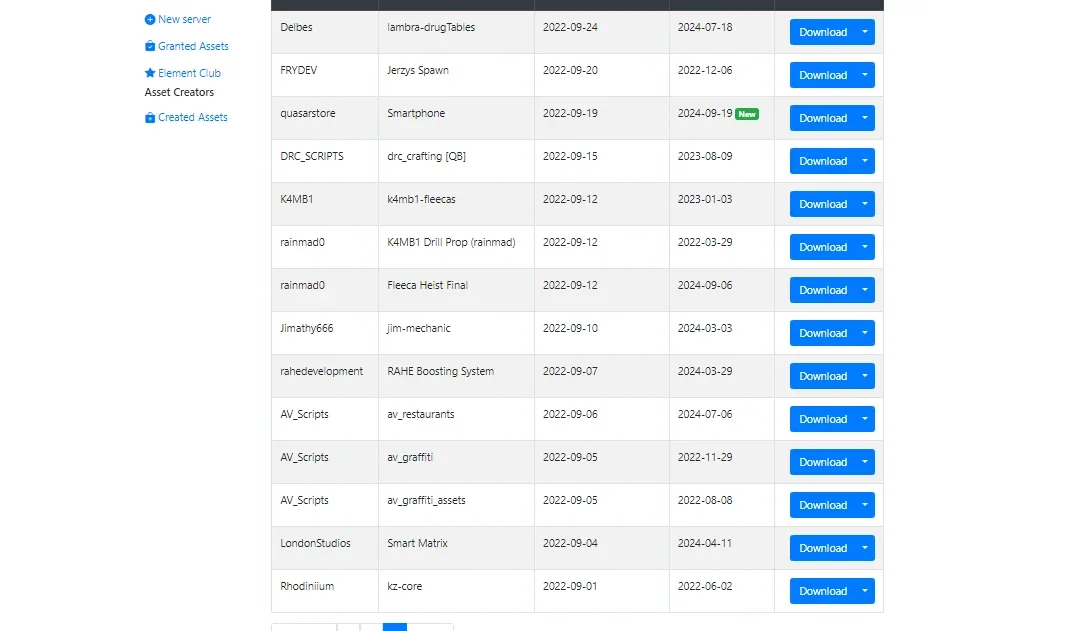Click the updated date 2022-06-02
This screenshot has height=631, width=1087.
[x=705, y=586]
